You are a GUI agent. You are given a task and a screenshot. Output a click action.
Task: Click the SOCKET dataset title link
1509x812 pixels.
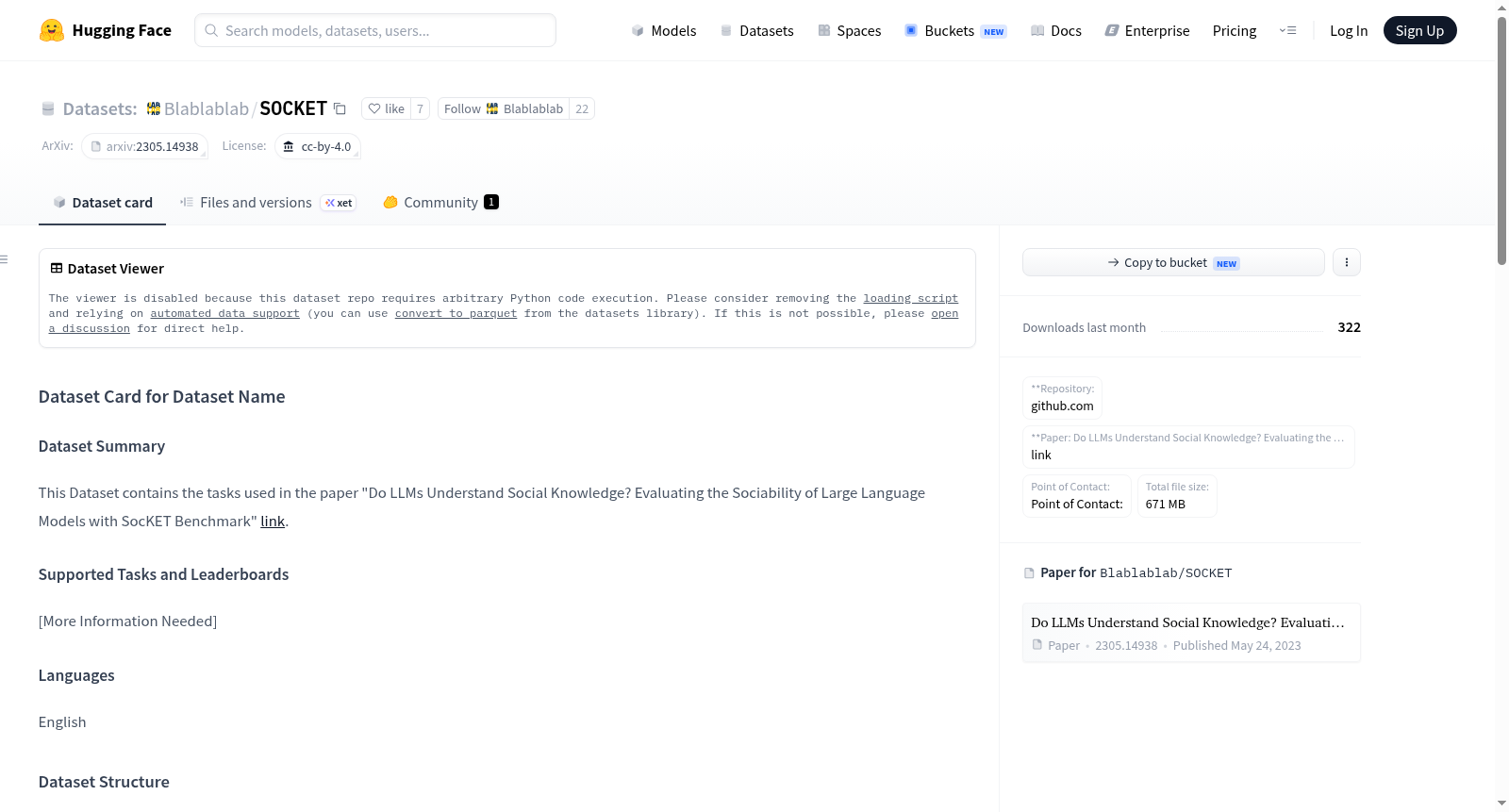coord(293,109)
